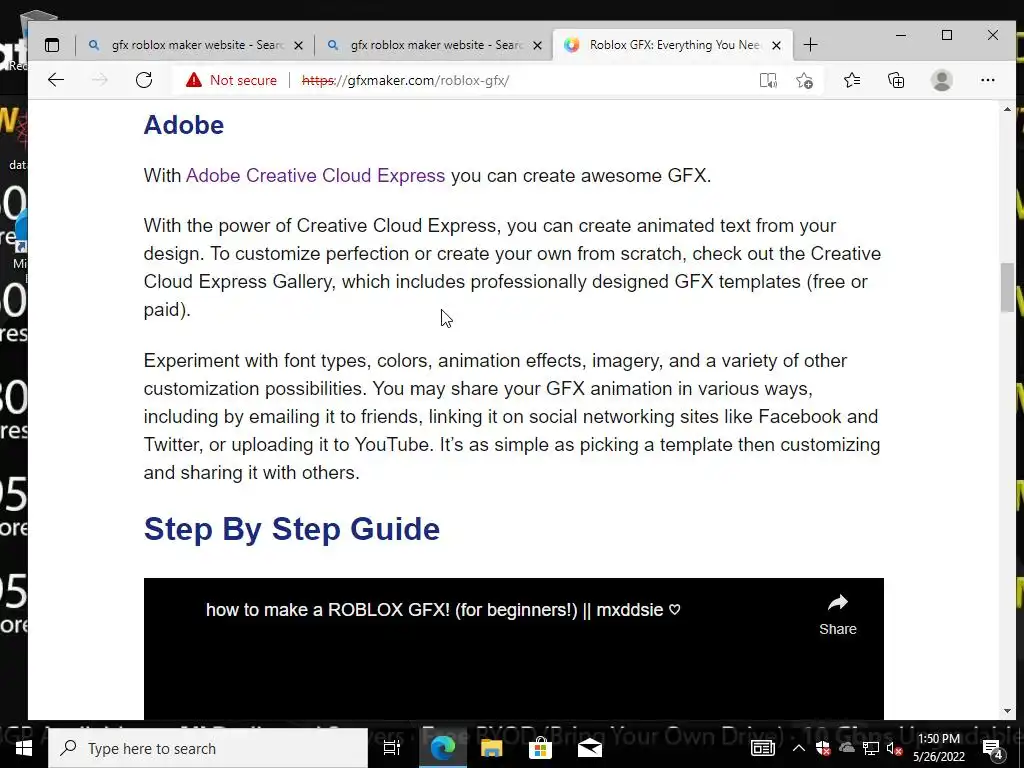Image resolution: width=1024 pixels, height=768 pixels.
Task: Open Task View on the taskbar
Action: pos(391,748)
